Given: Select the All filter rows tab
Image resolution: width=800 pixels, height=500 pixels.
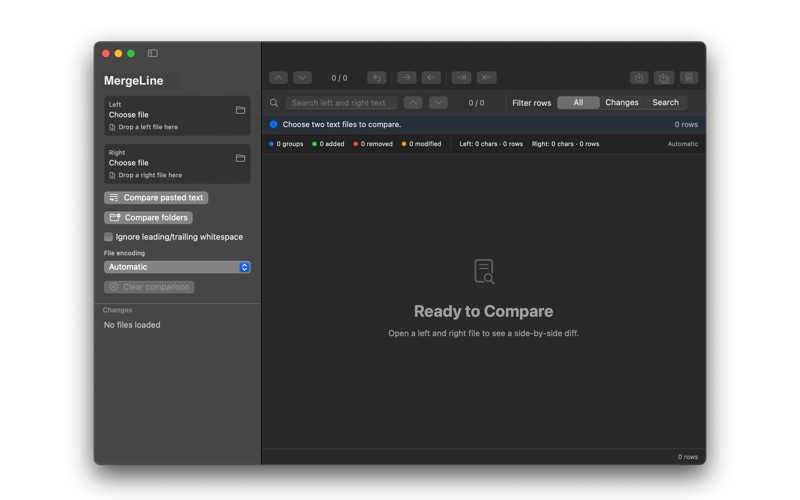Looking at the screenshot, I should pyautogui.click(x=578, y=103).
